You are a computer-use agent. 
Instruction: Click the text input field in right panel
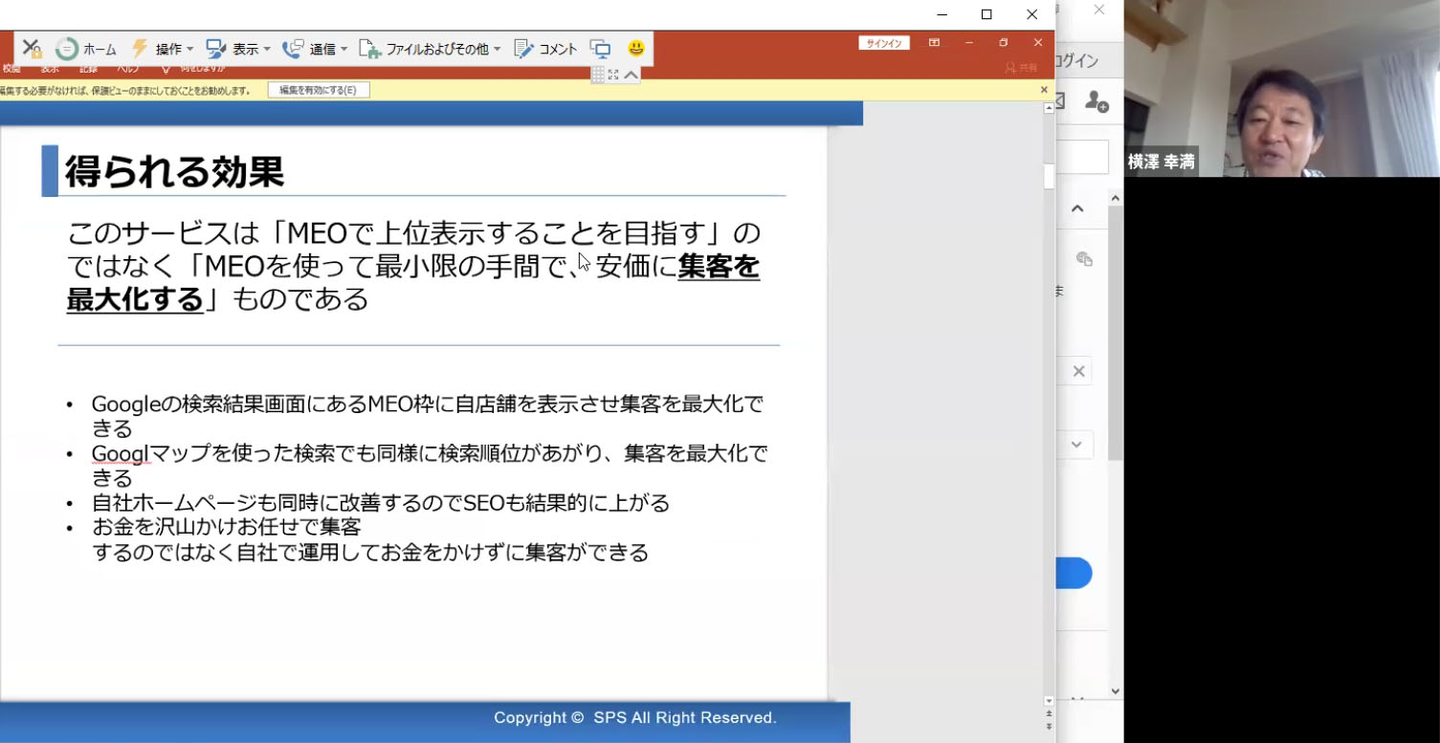(x=1083, y=157)
